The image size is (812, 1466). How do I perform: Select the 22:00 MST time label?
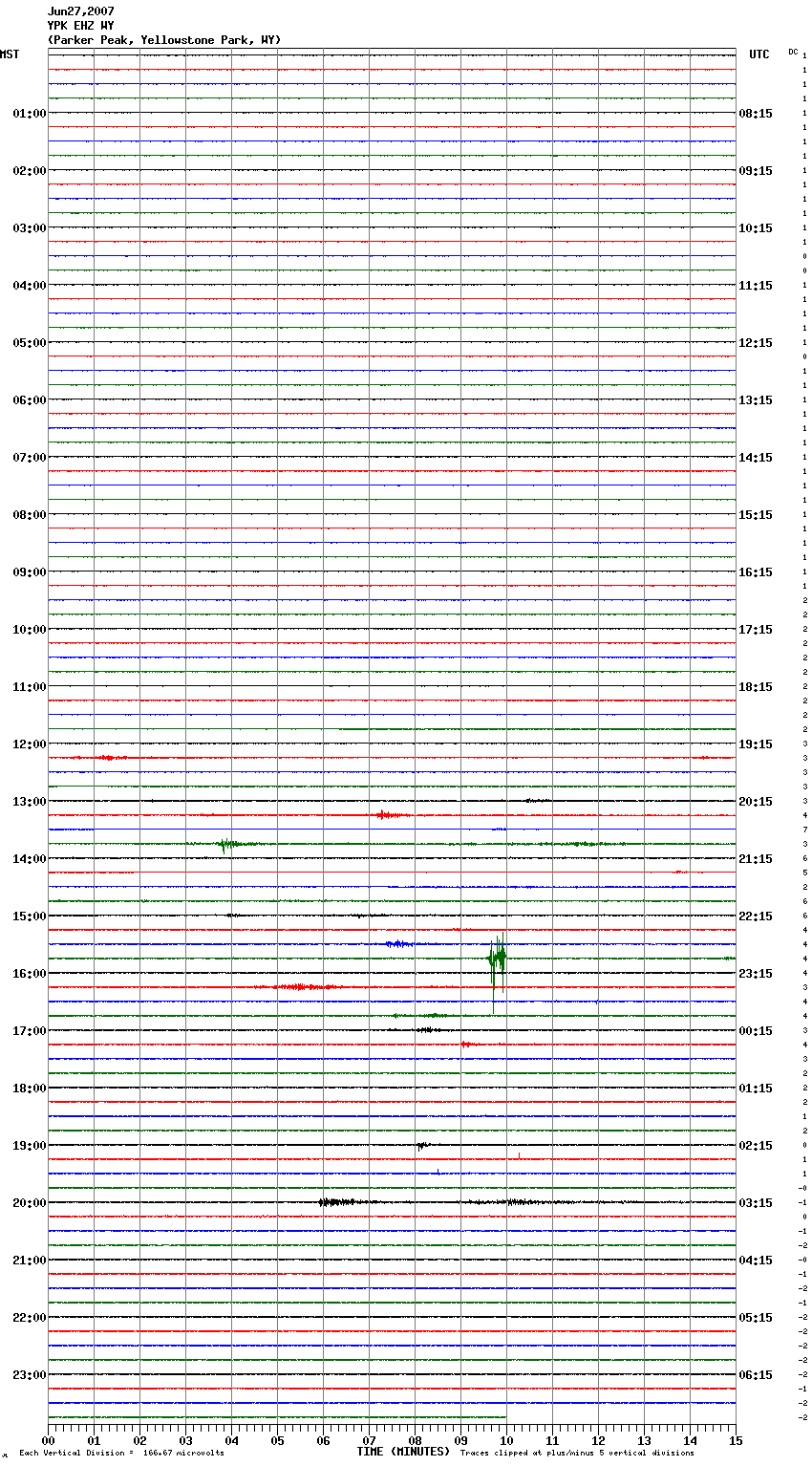pyautogui.click(x=29, y=1318)
